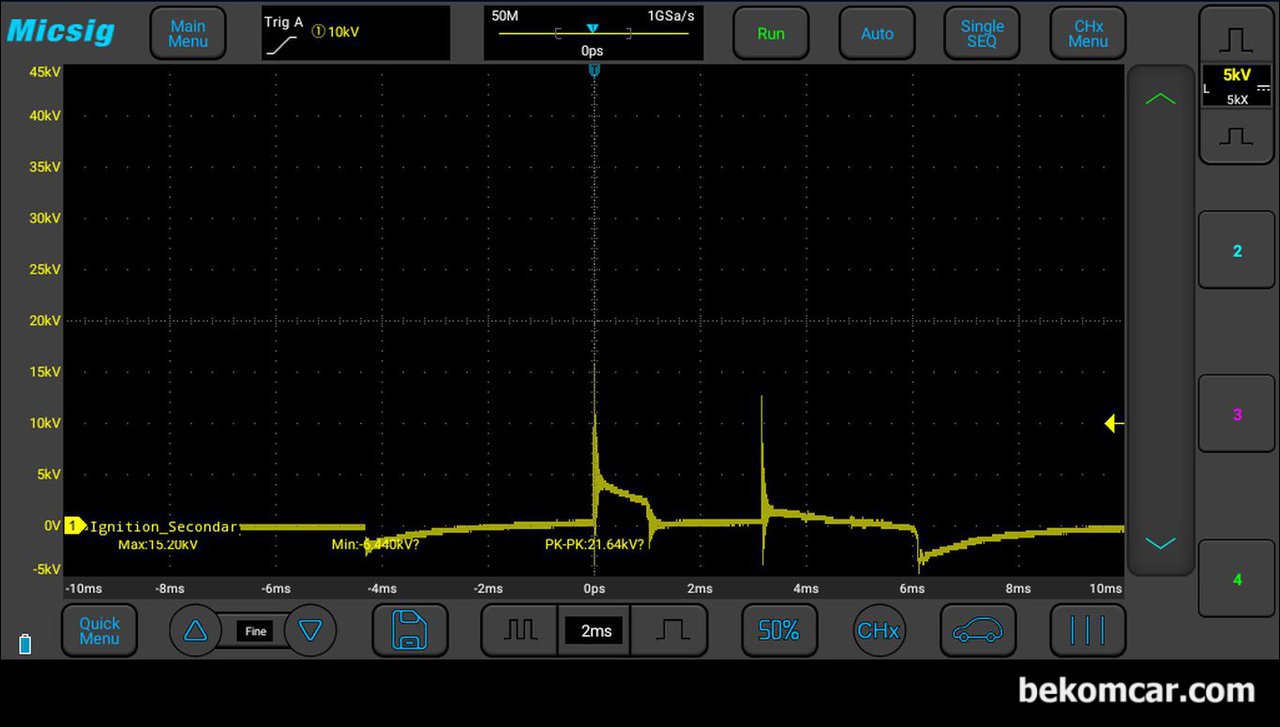Viewport: 1280px width, 727px height.
Task: Move vertical position down with cyan chevron
Action: tap(1160, 543)
